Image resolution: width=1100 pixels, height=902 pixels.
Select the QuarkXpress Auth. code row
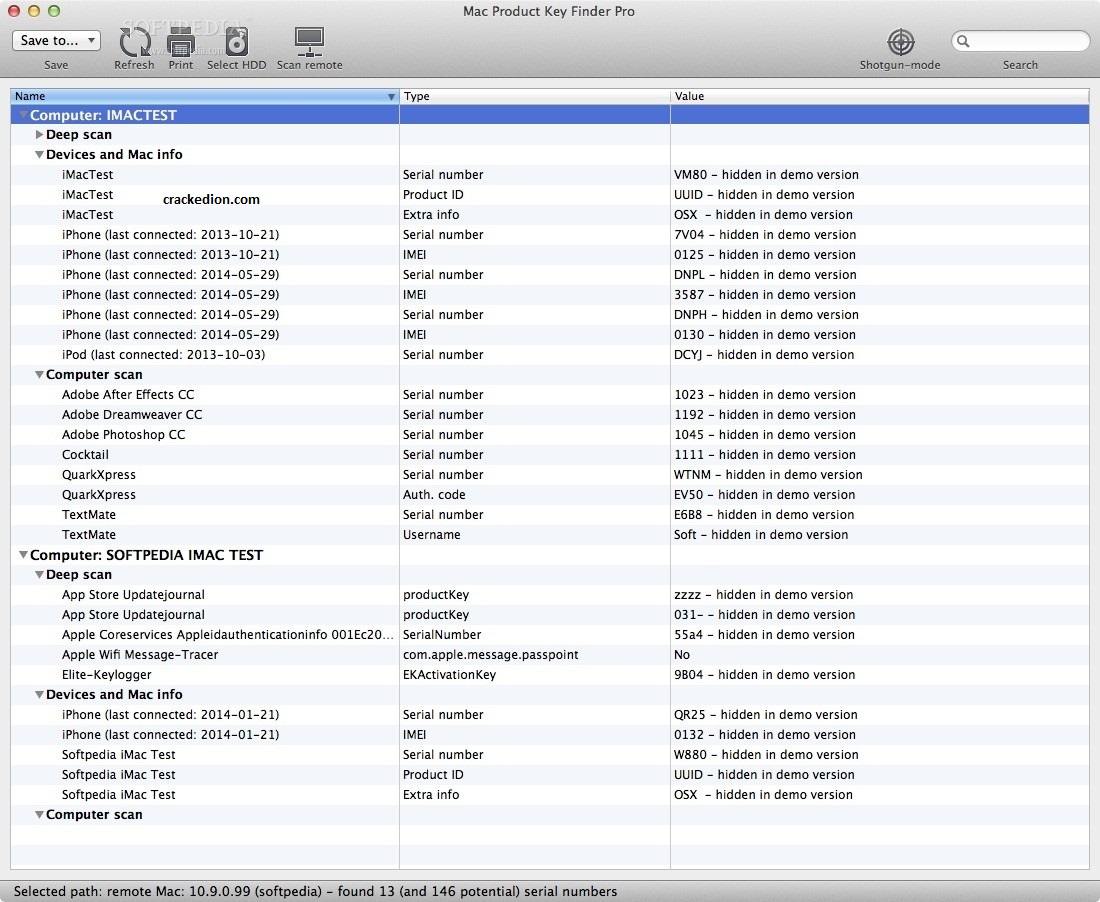pyautogui.click(x=550, y=494)
